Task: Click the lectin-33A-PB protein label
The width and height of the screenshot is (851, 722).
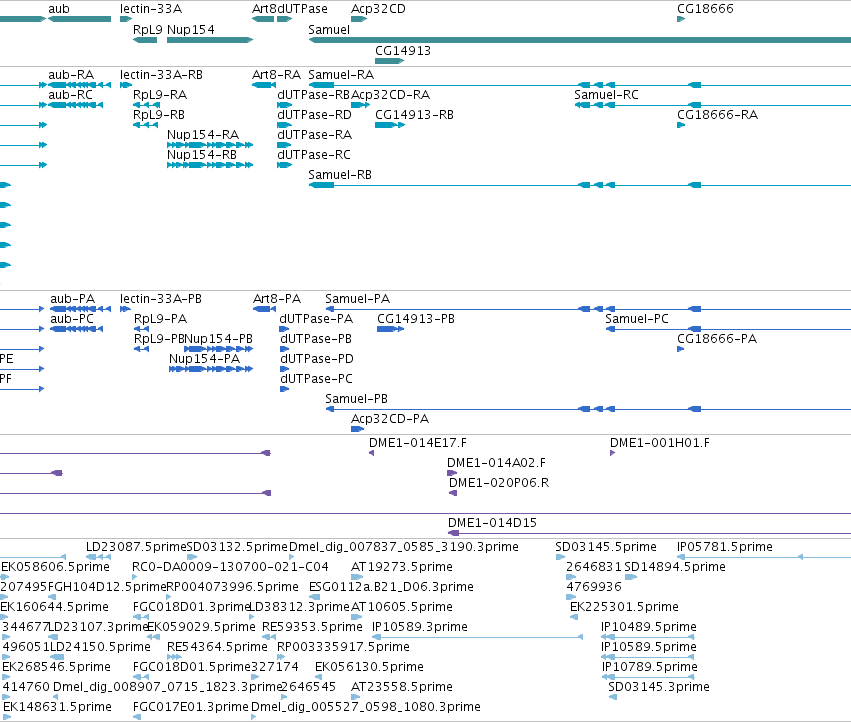Action: (161, 299)
